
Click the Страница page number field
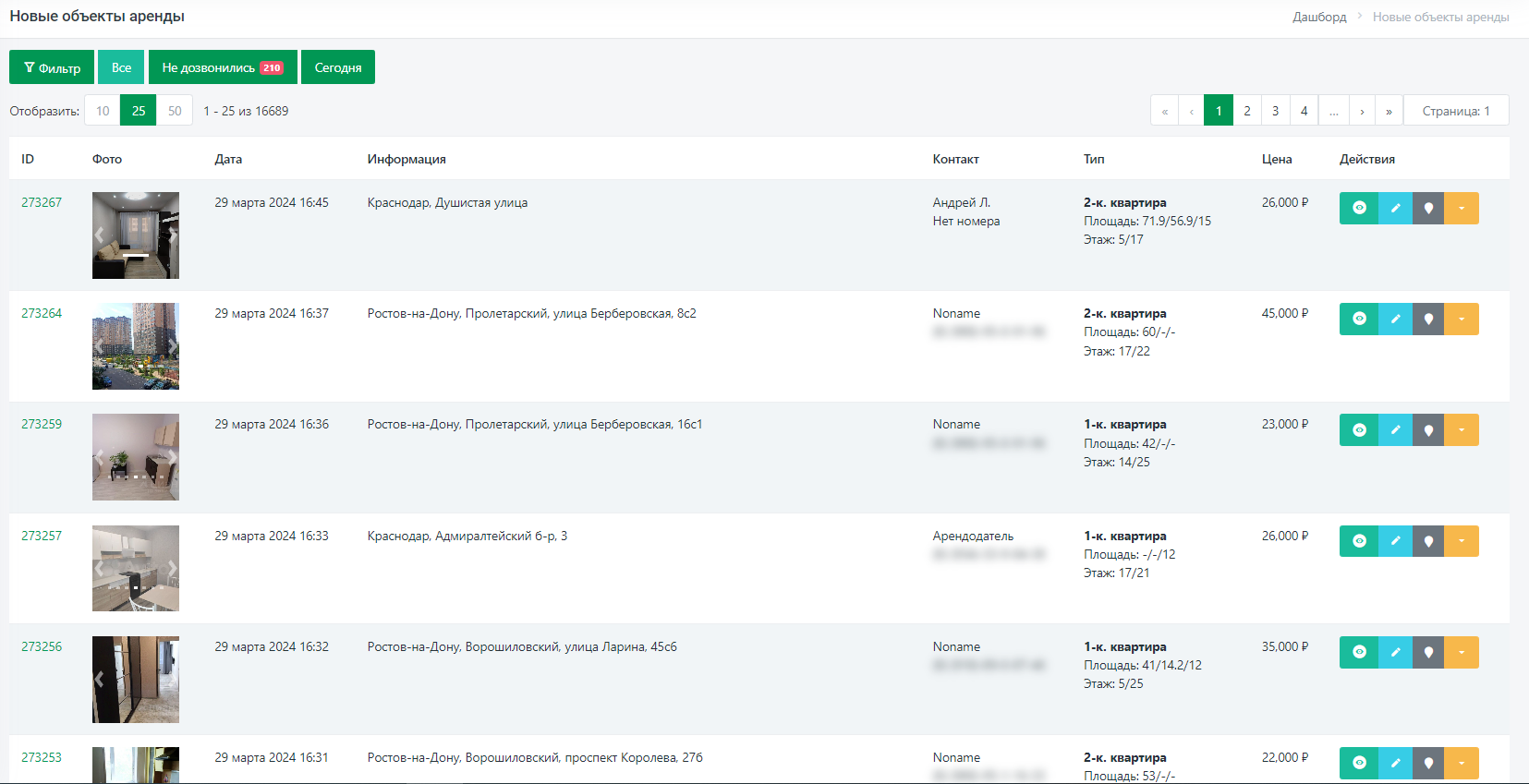click(x=1456, y=111)
